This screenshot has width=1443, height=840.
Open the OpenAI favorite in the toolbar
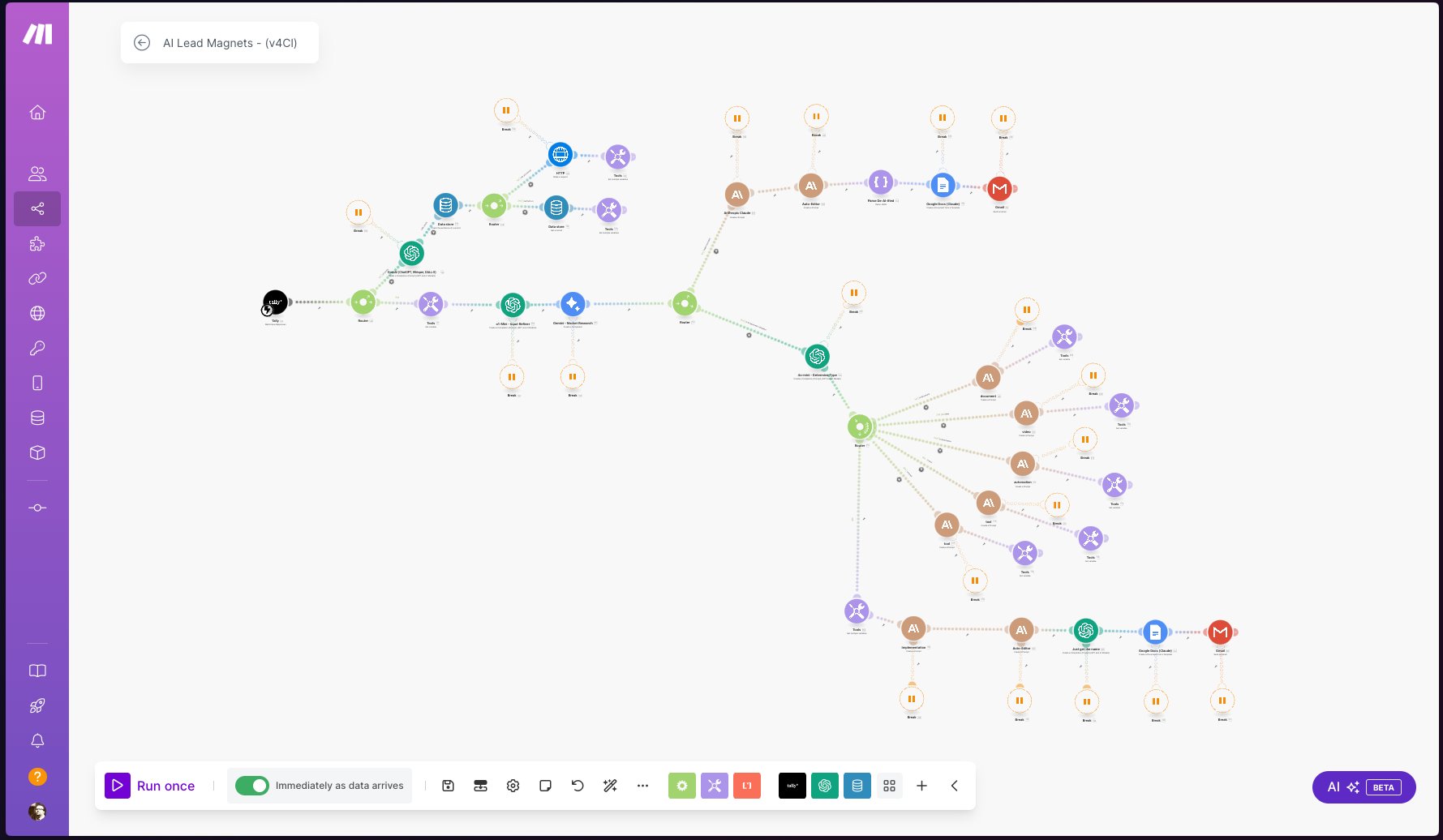[x=825, y=786]
